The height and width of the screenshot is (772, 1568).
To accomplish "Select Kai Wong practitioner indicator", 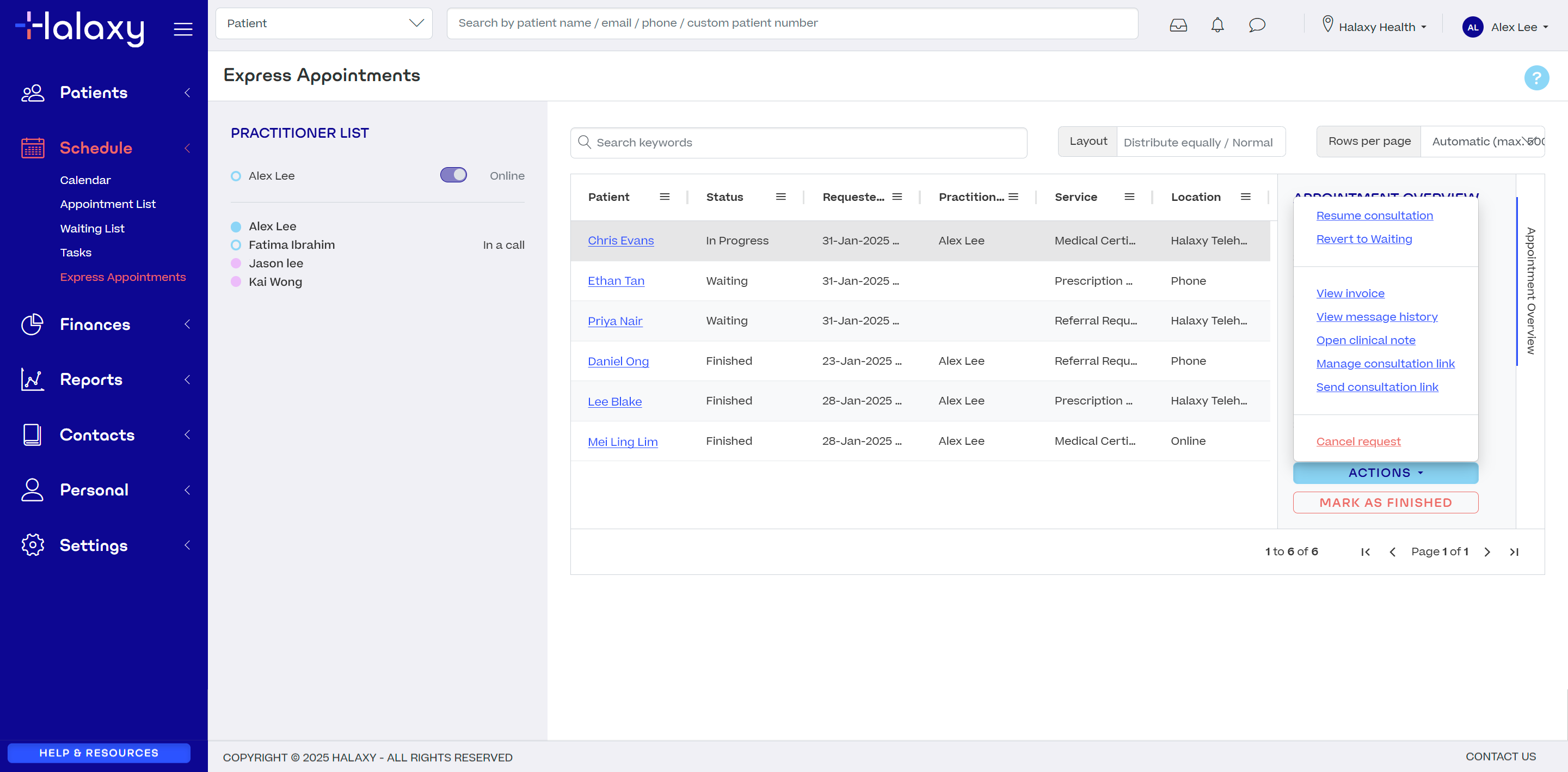I will click(x=236, y=282).
